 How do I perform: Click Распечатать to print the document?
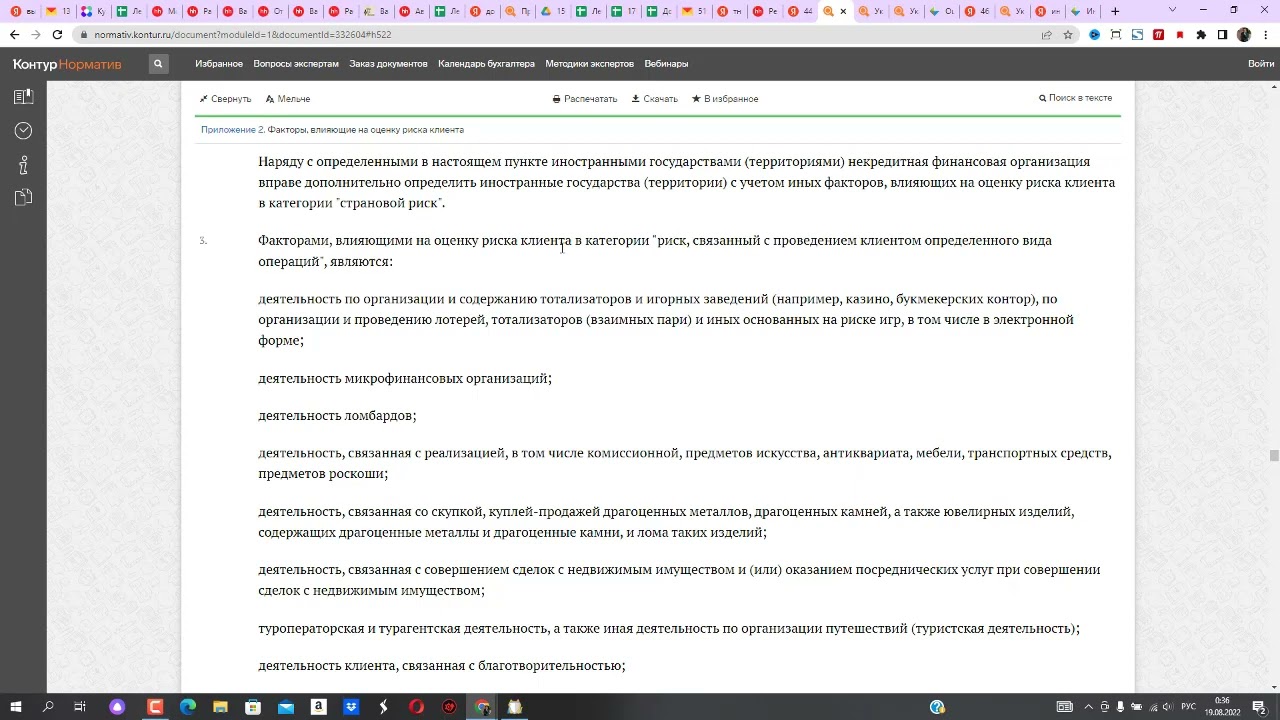pos(585,99)
